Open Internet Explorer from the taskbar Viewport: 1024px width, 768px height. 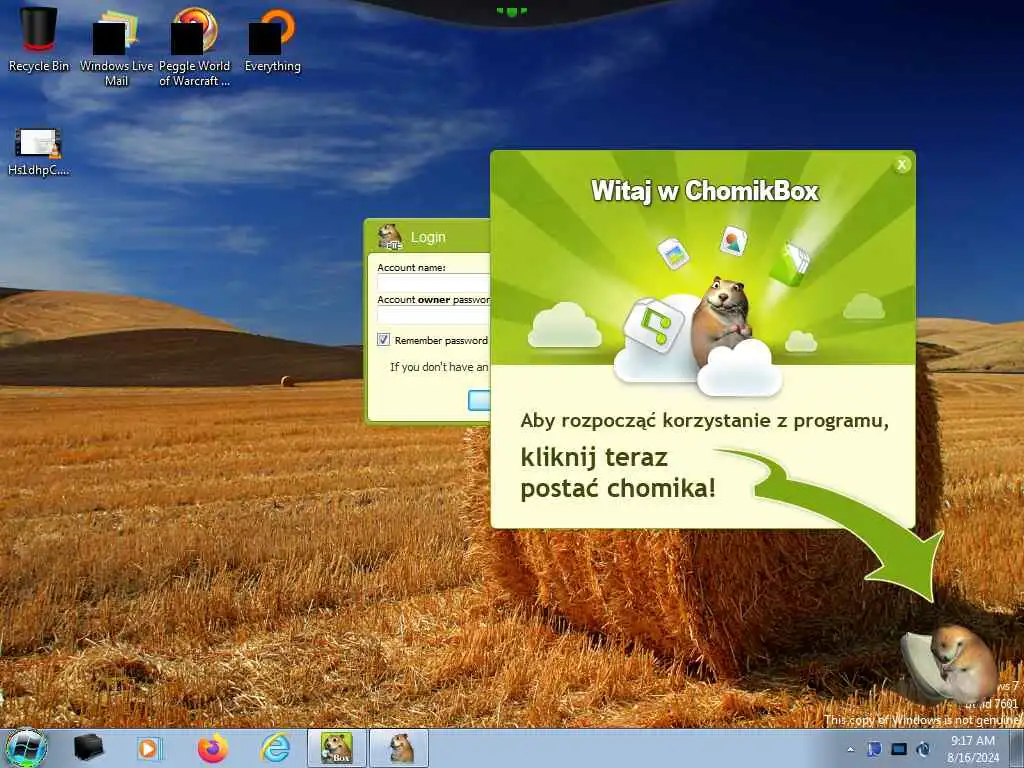276,748
